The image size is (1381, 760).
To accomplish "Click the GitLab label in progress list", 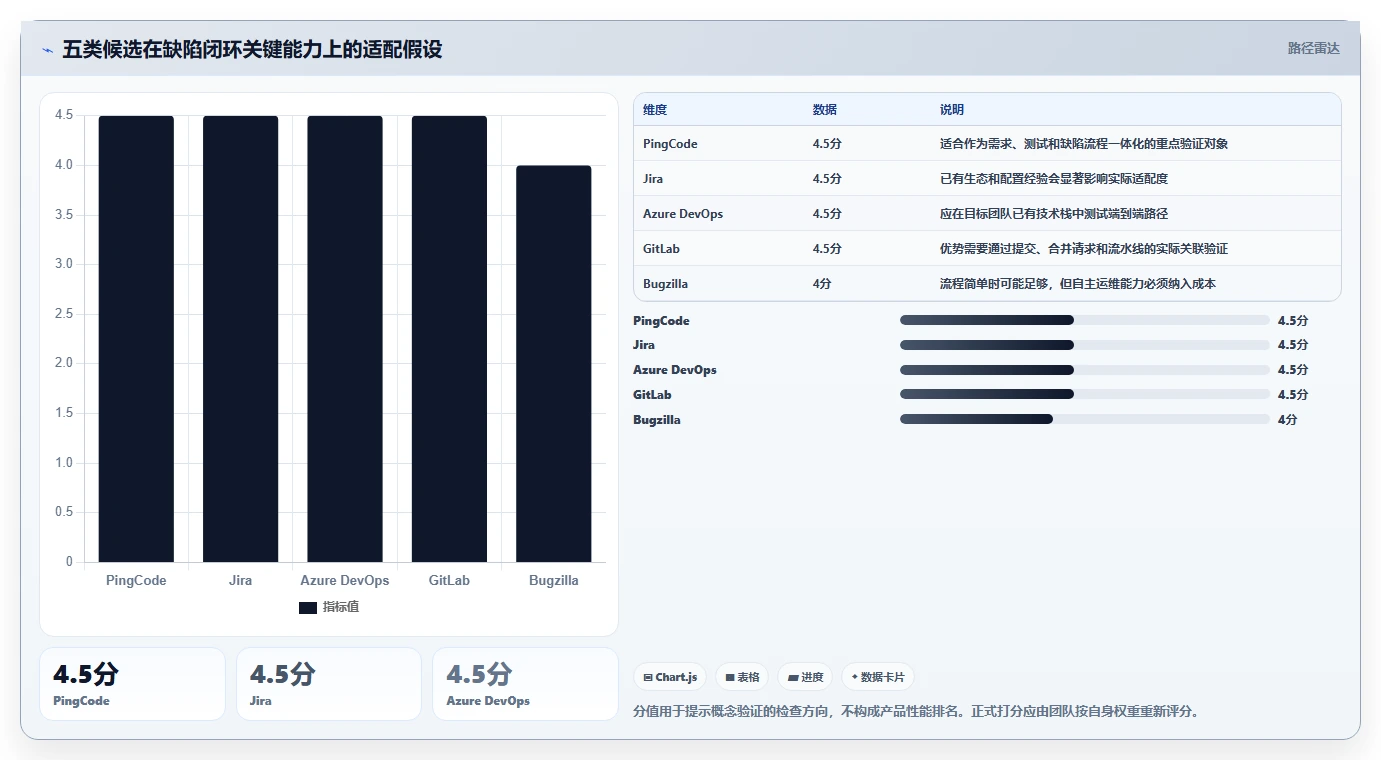I will 652,395.
